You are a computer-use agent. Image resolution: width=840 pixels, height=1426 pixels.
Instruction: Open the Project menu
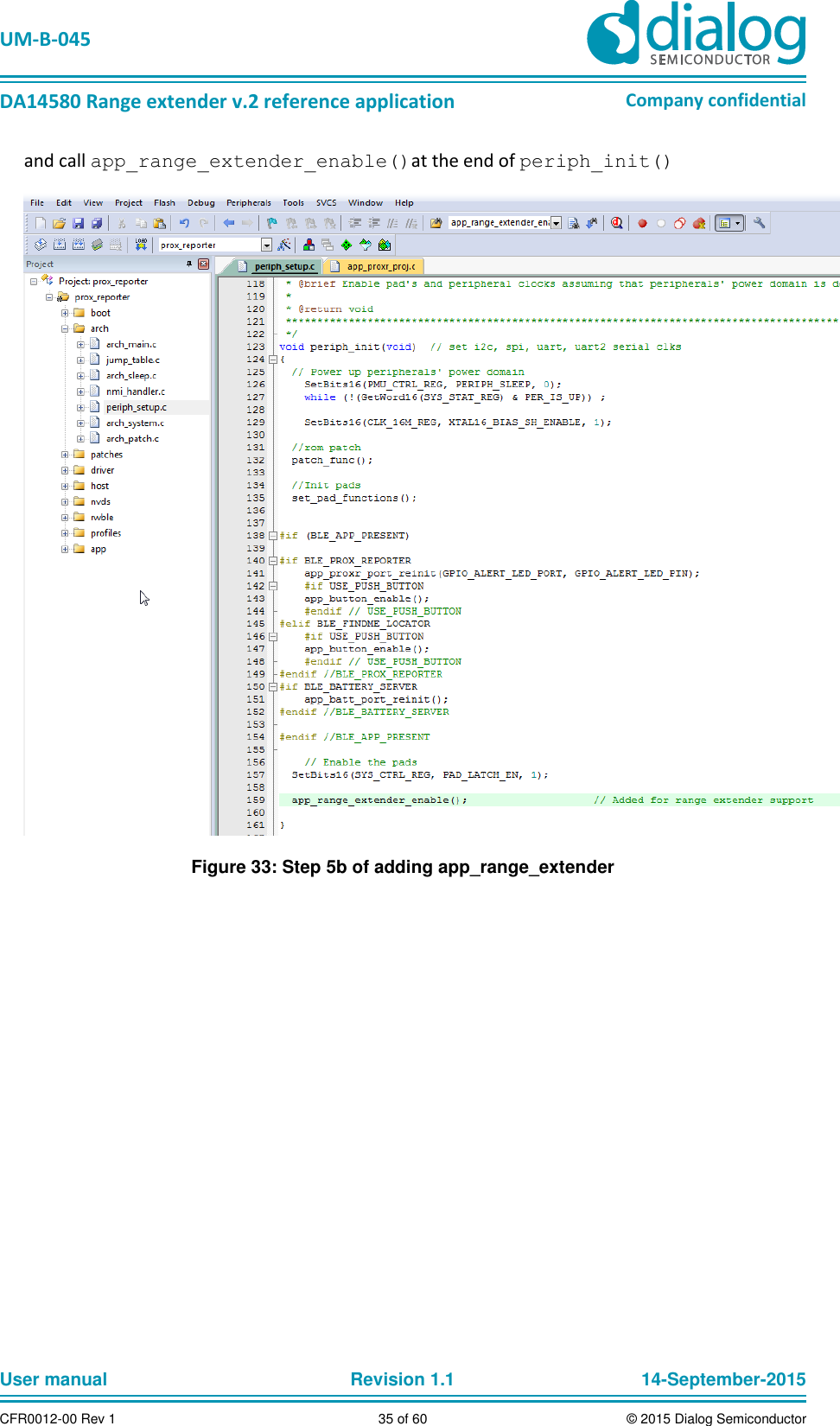(129, 203)
